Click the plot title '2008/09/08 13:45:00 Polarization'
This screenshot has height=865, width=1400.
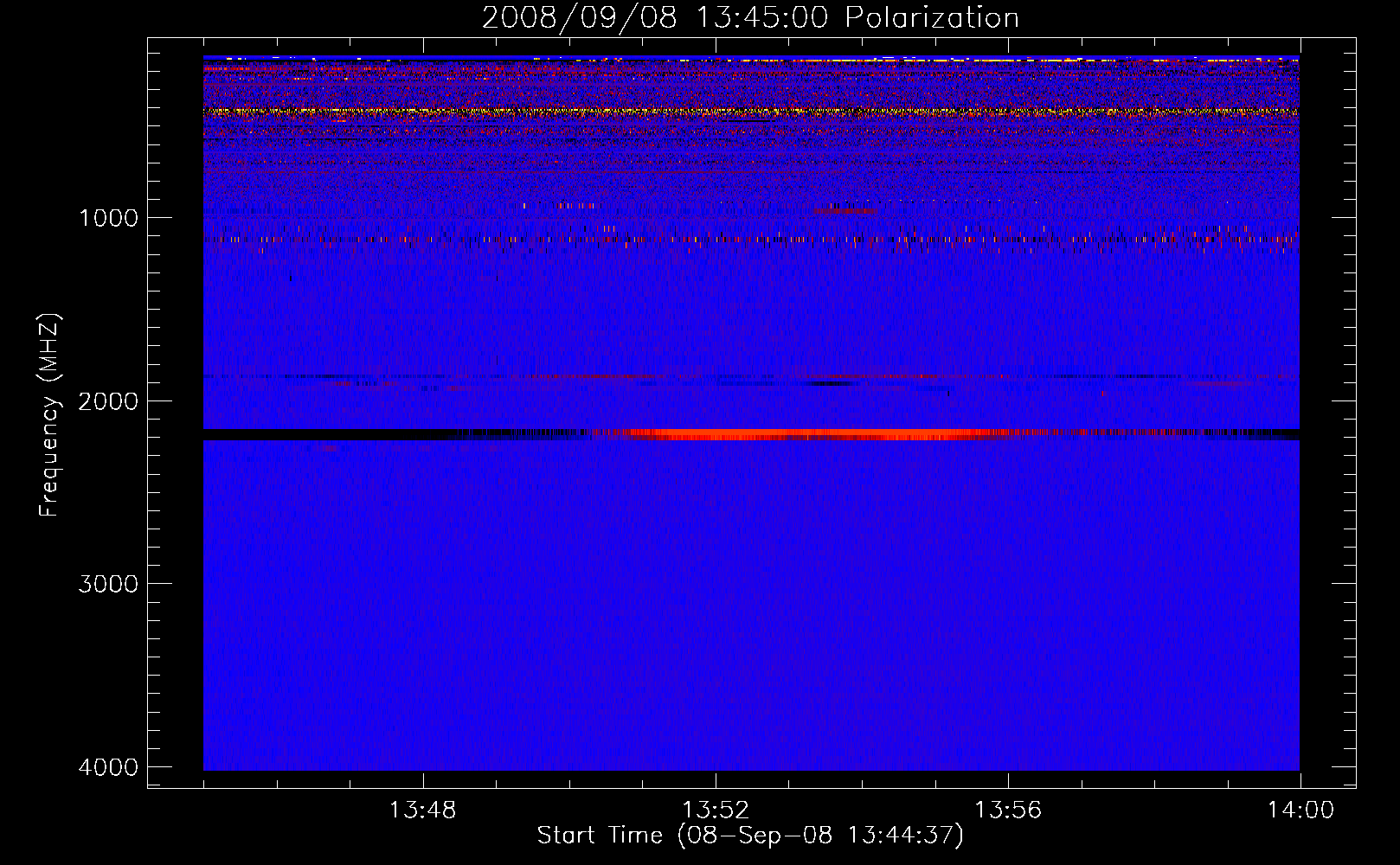point(750,18)
